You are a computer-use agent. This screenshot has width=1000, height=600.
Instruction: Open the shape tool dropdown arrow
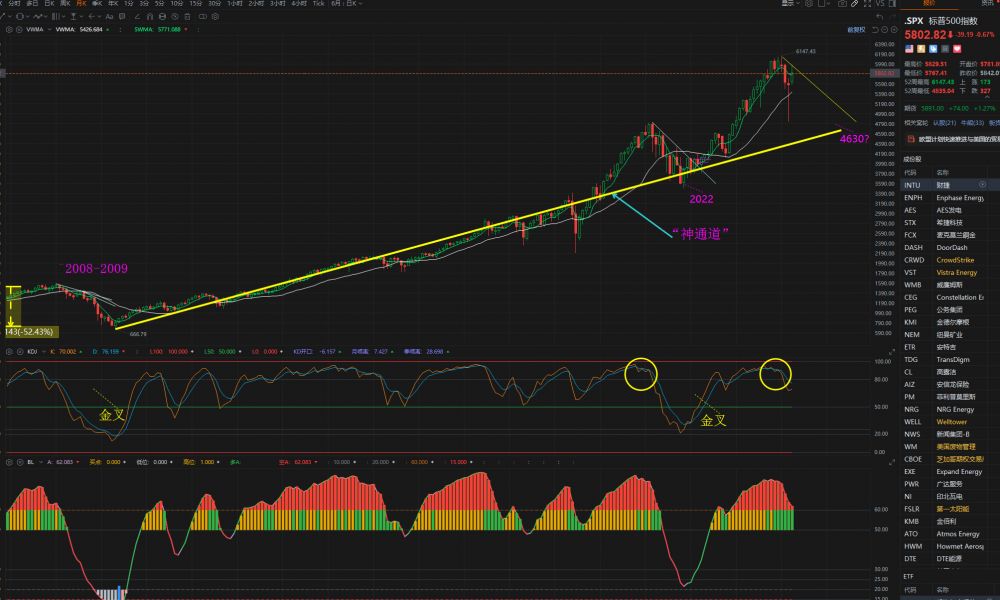coord(27,17)
